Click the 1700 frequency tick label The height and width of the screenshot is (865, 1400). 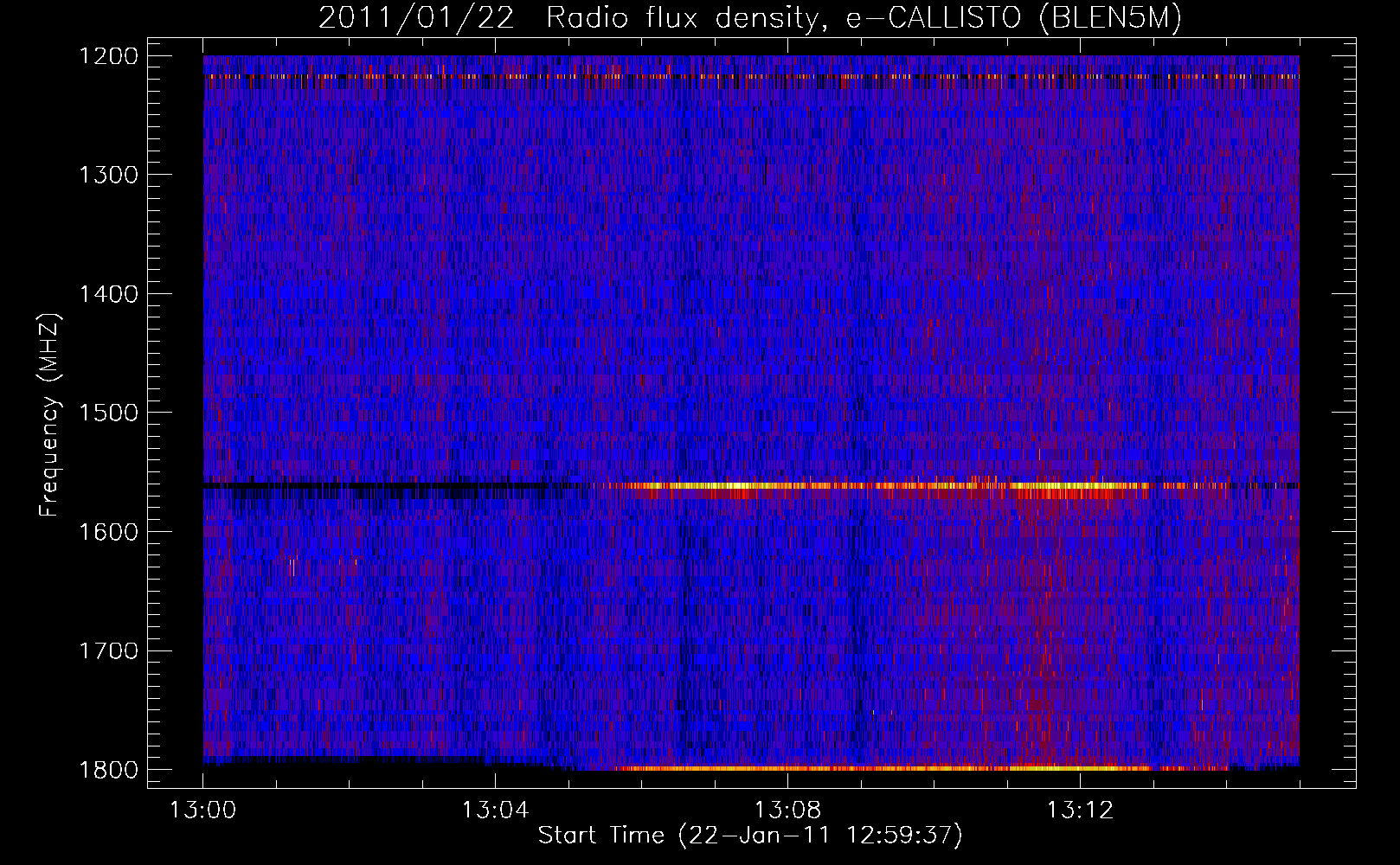108,650
